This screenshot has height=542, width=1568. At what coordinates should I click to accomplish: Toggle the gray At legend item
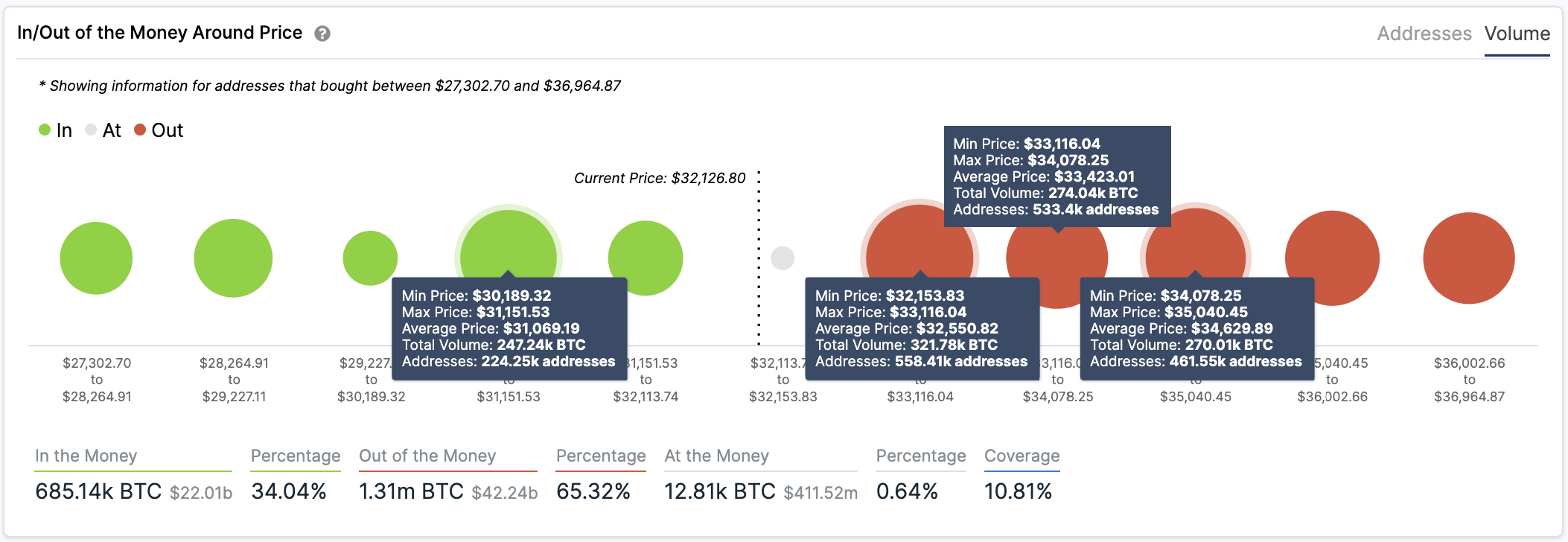click(x=103, y=130)
